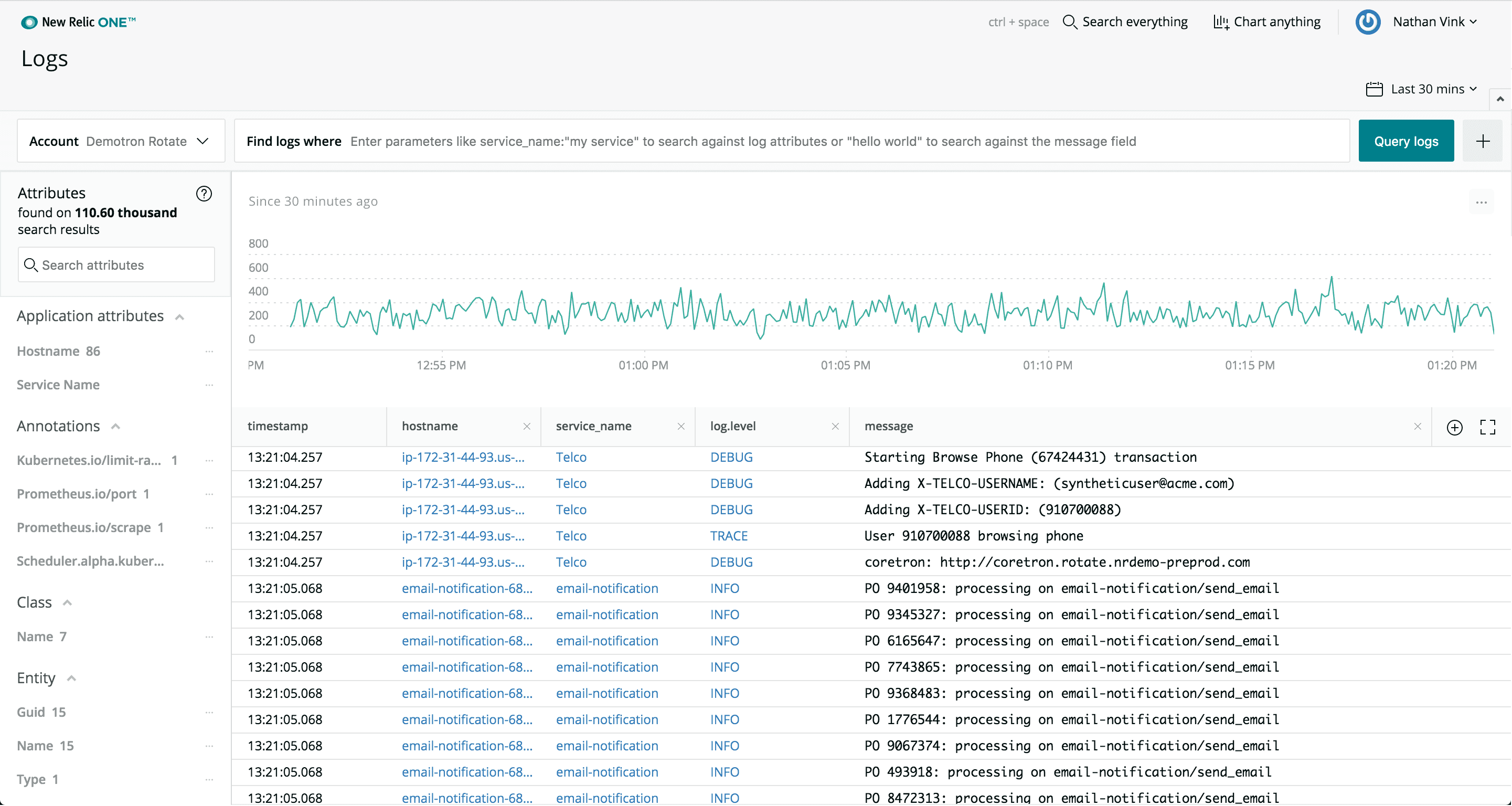Viewport: 1512px width, 806px height.
Task: Click the New Relic ONE logo
Action: pyautogui.click(x=79, y=23)
